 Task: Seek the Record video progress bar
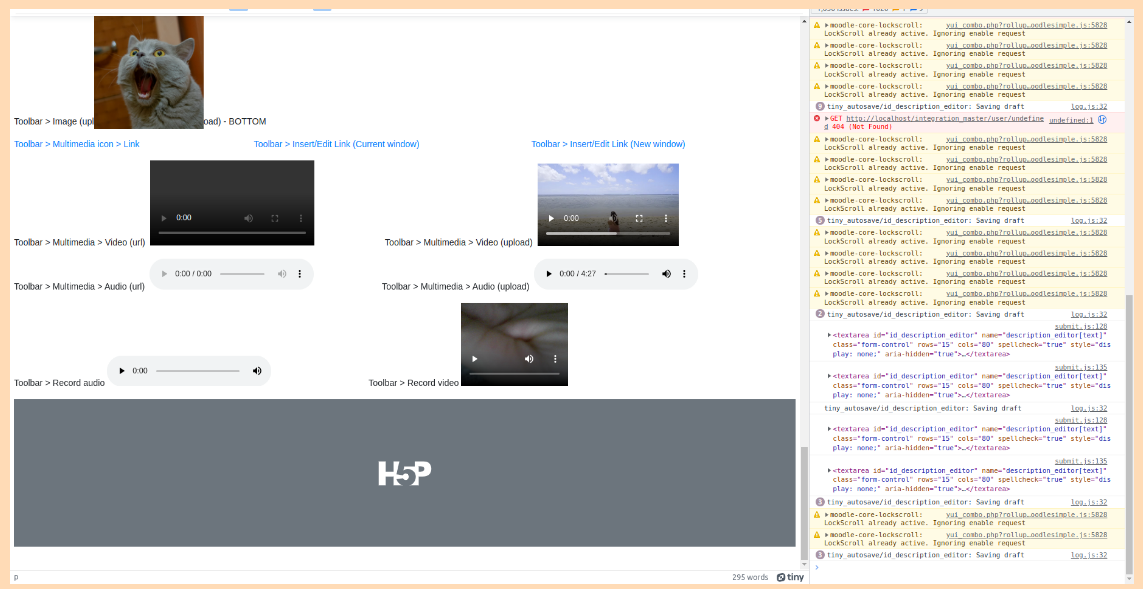[515, 373]
